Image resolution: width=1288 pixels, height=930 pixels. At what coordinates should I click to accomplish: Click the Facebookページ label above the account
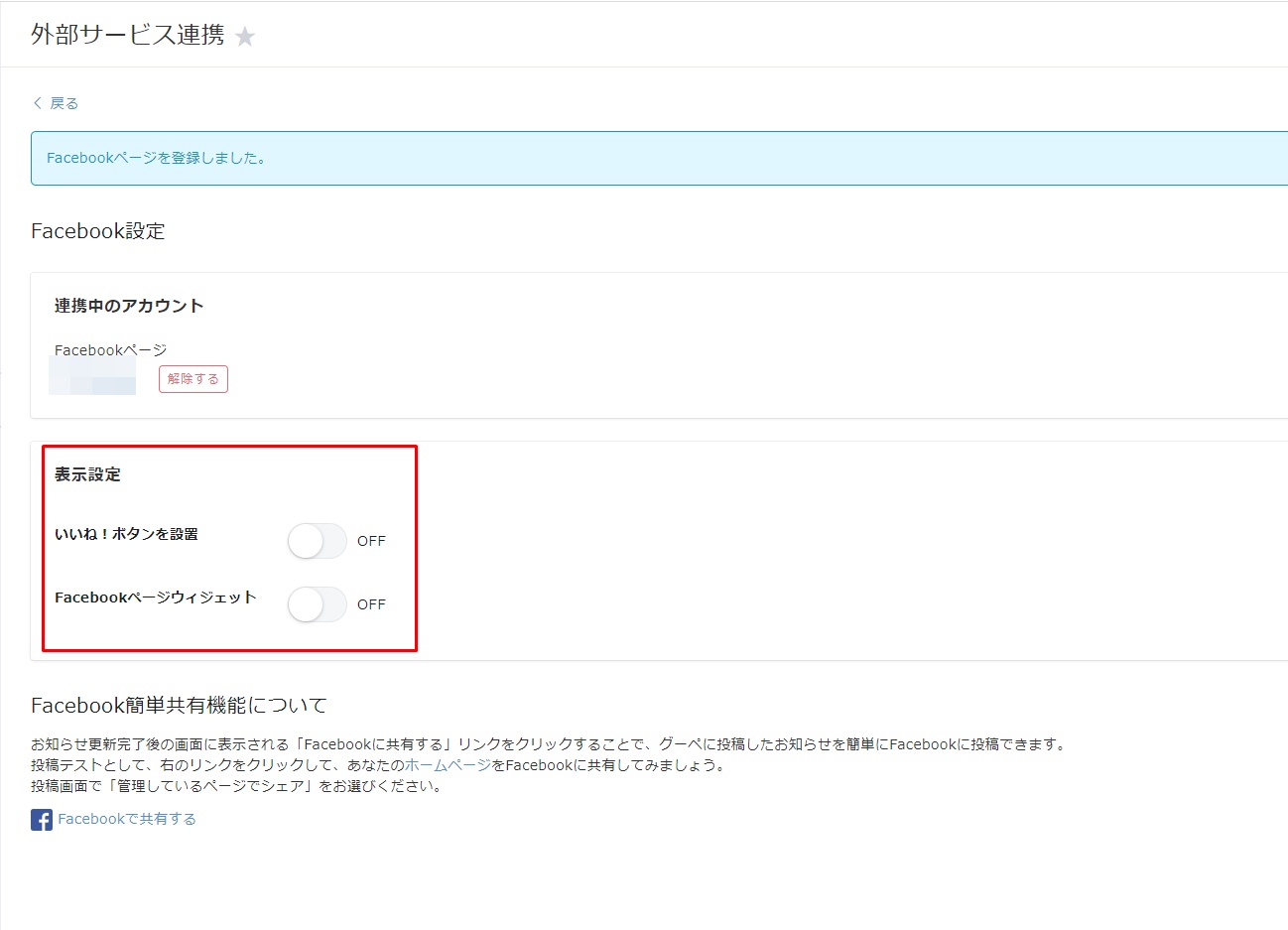tap(110, 350)
